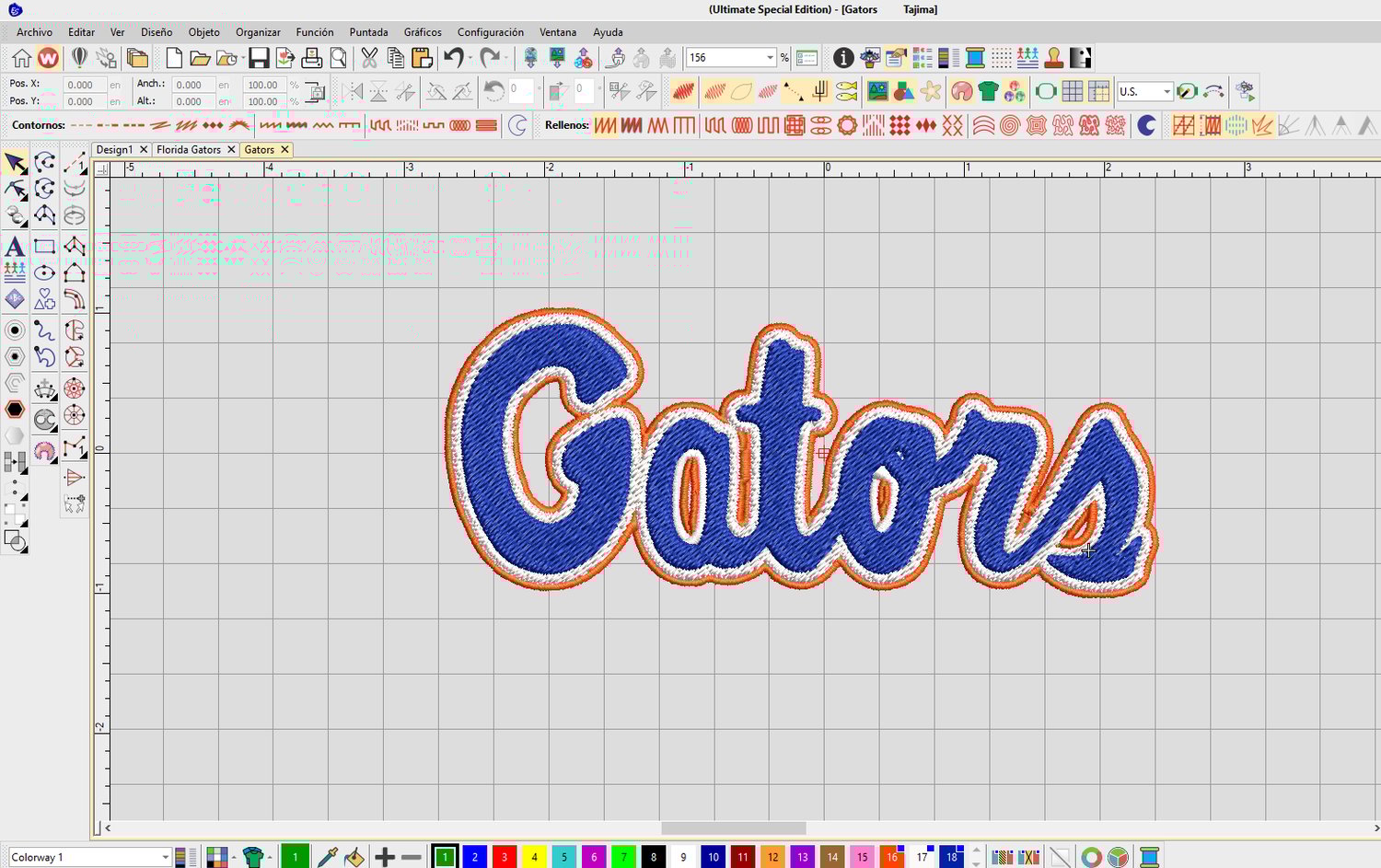
Task: Click the horizontal scrollbar thumb
Action: (733, 828)
